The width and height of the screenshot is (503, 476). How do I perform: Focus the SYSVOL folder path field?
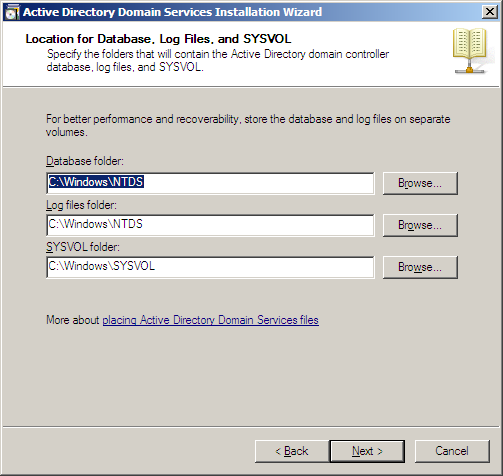[210, 267]
